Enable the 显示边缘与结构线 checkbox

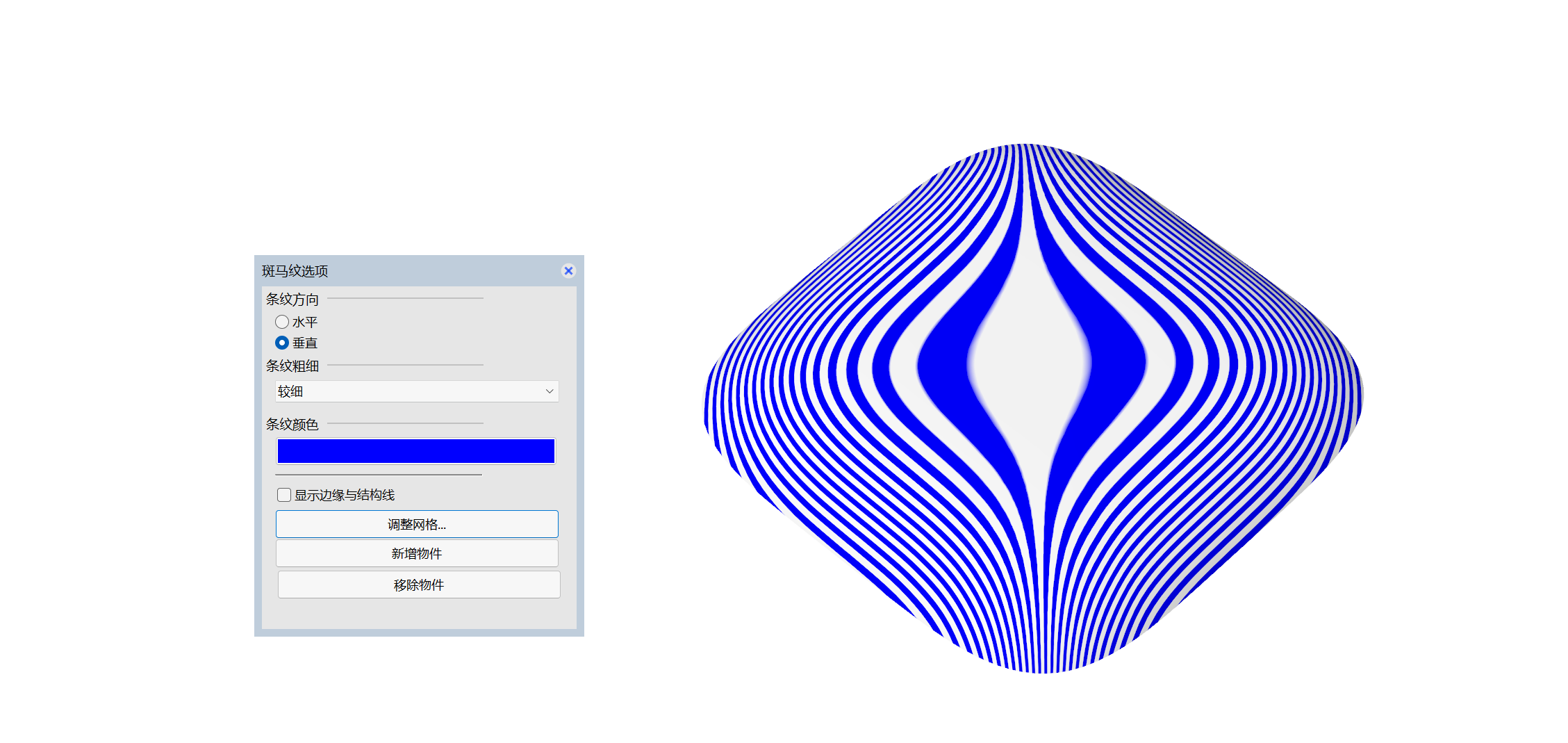284,494
